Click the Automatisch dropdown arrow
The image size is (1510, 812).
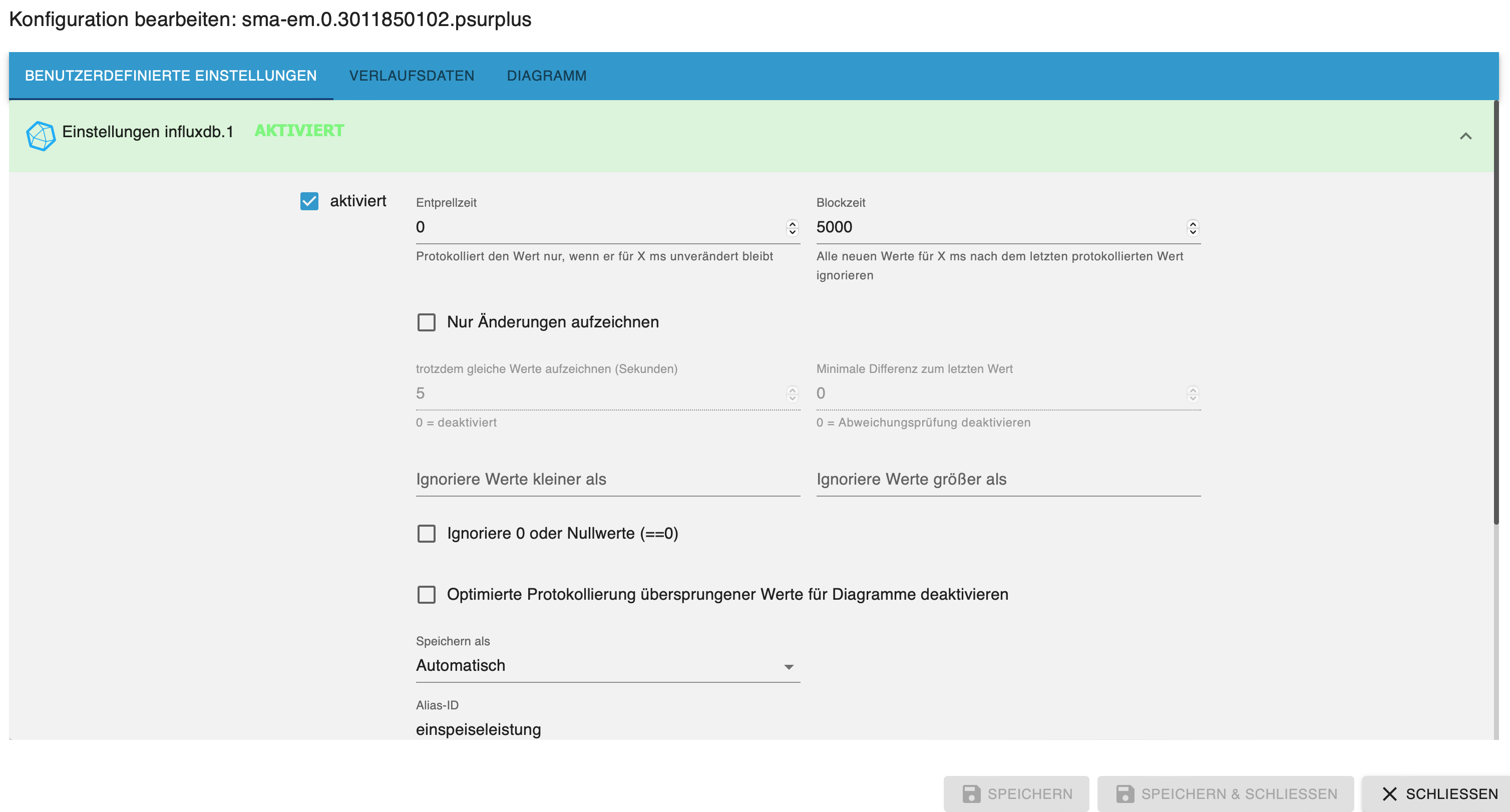pyautogui.click(x=789, y=667)
